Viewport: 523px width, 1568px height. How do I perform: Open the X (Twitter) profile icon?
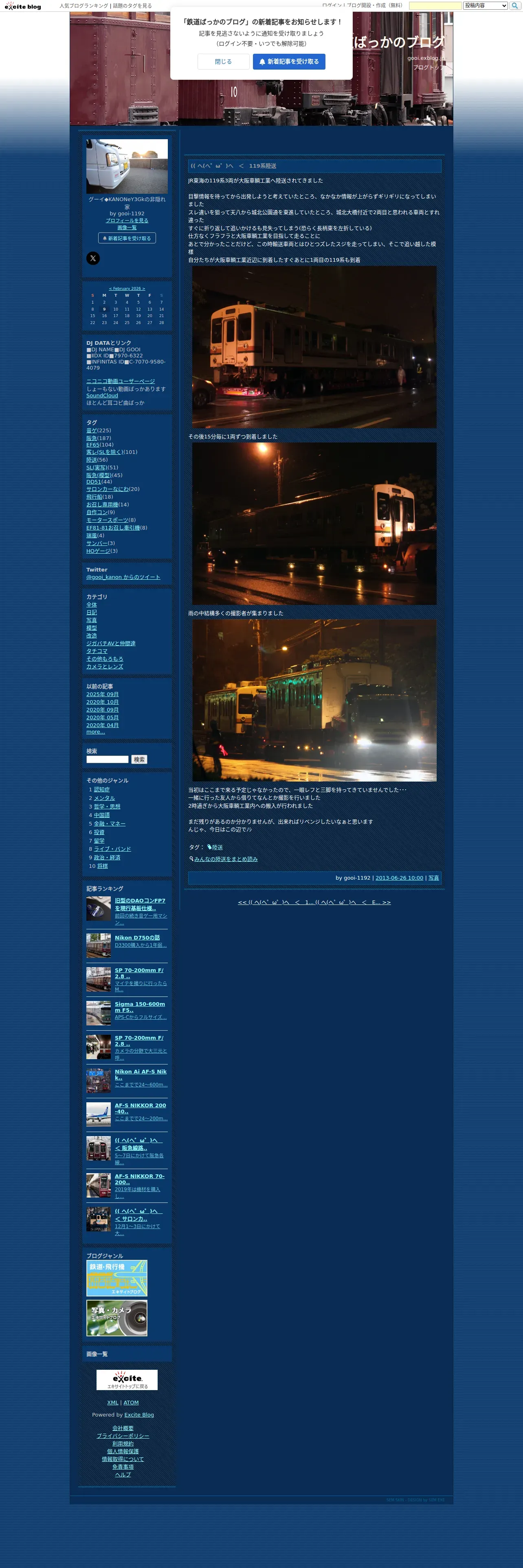point(92,258)
